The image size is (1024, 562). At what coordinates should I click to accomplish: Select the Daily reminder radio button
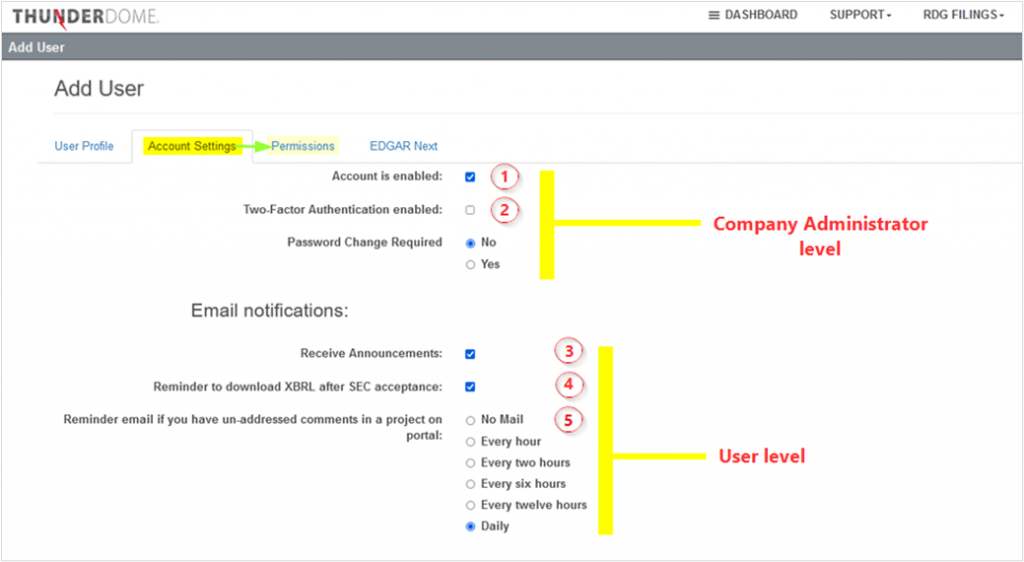point(471,527)
